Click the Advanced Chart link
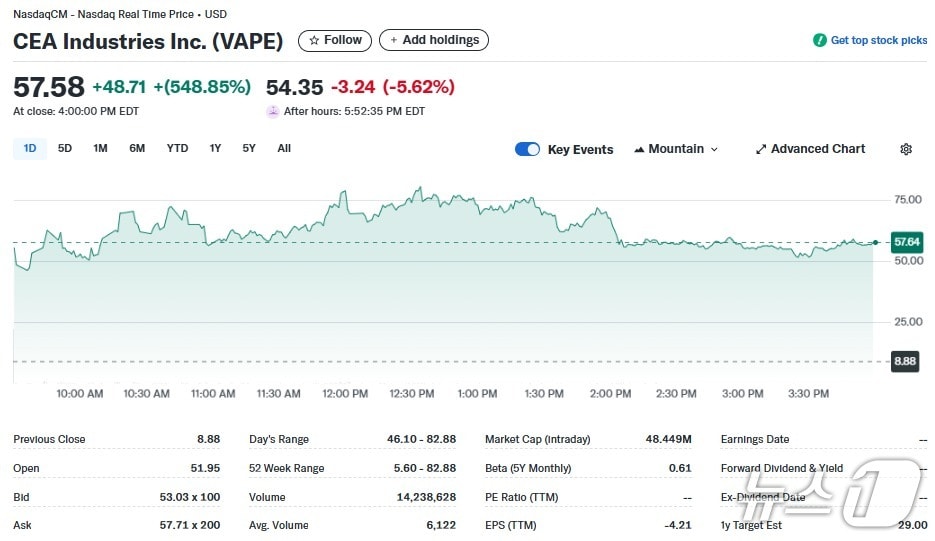The image size is (935, 541). 818,149
